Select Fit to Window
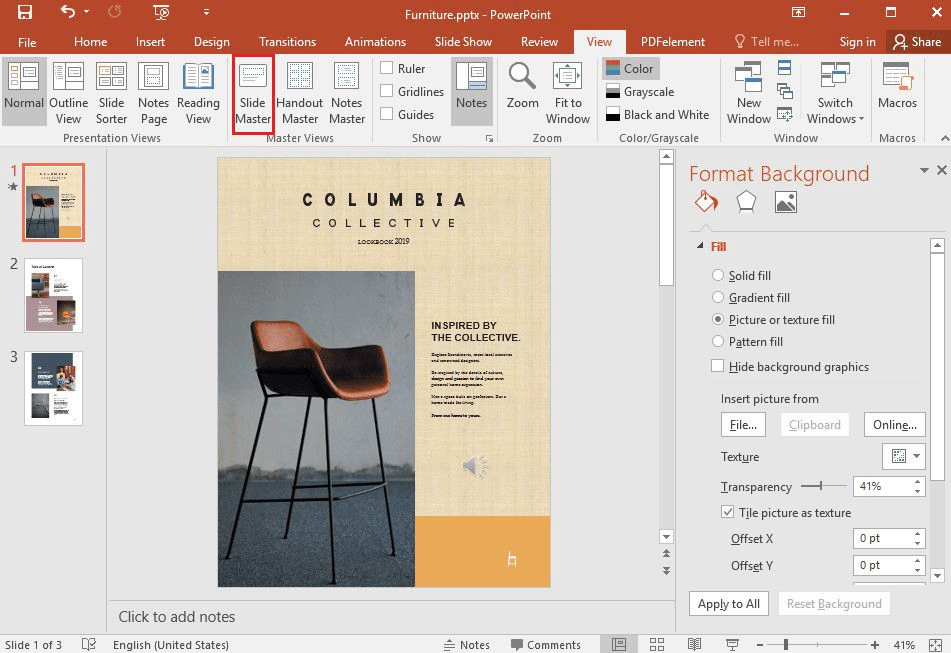 (568, 95)
